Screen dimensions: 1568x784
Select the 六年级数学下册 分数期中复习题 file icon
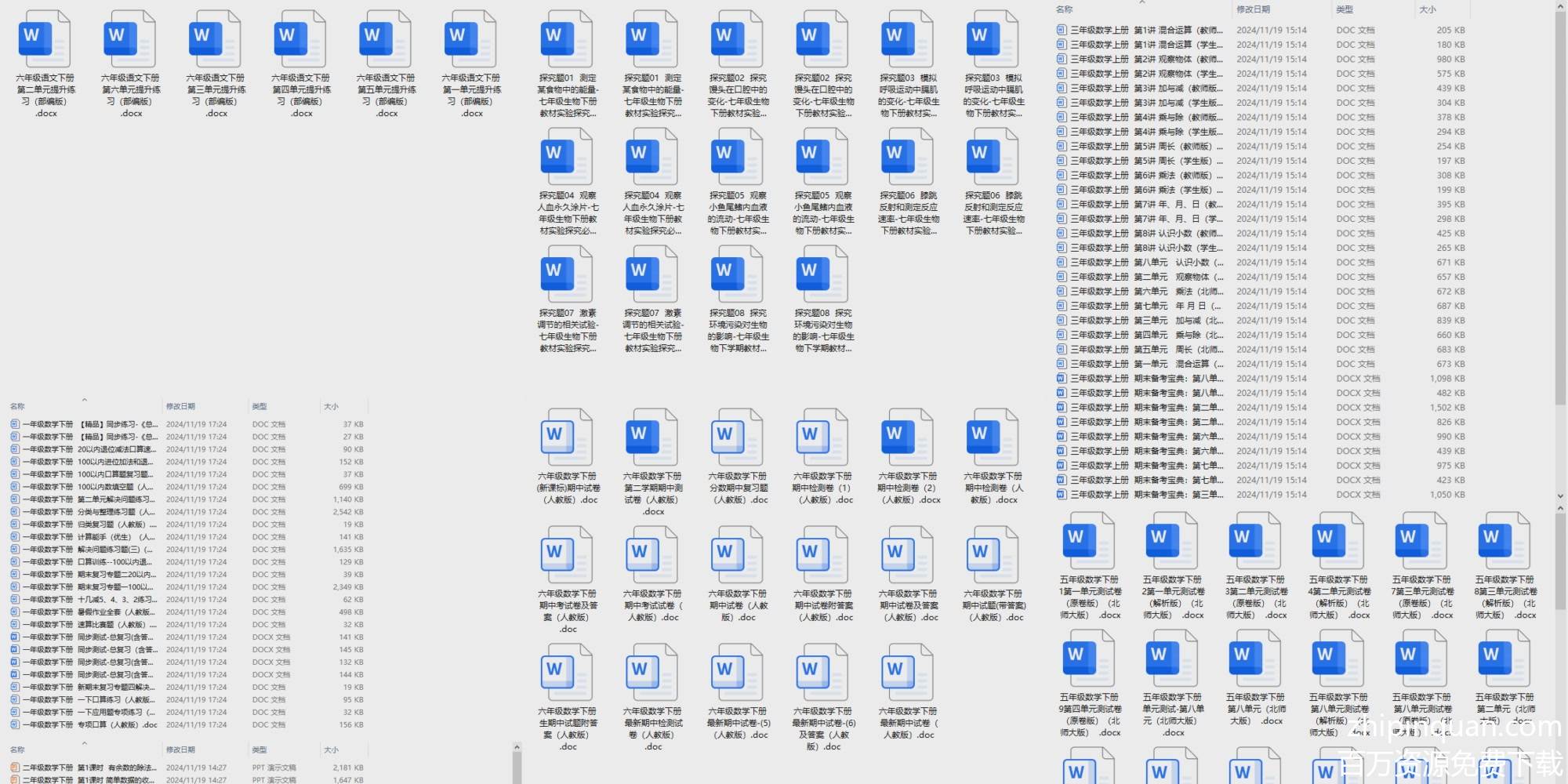click(x=738, y=437)
